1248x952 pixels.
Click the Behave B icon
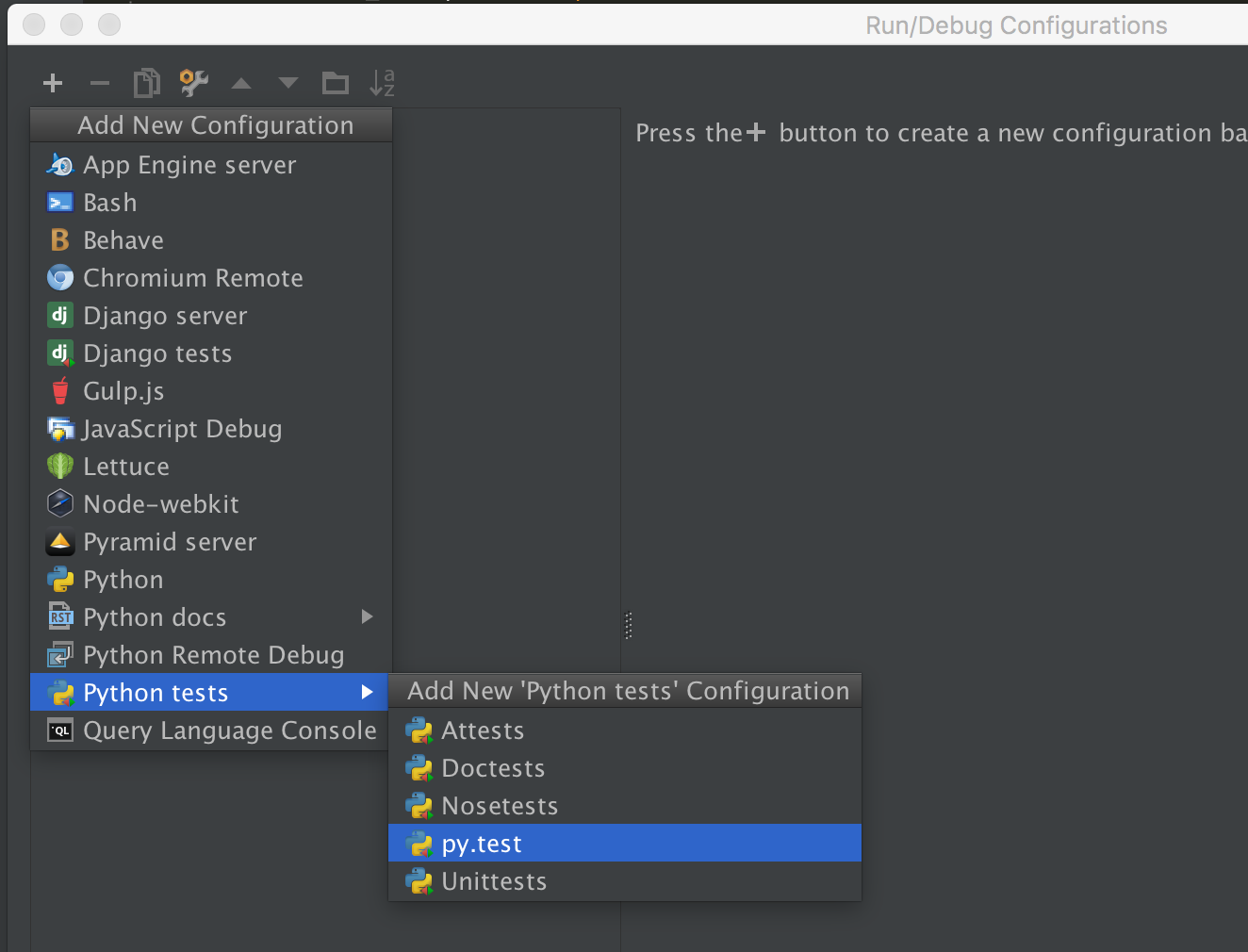click(x=60, y=240)
